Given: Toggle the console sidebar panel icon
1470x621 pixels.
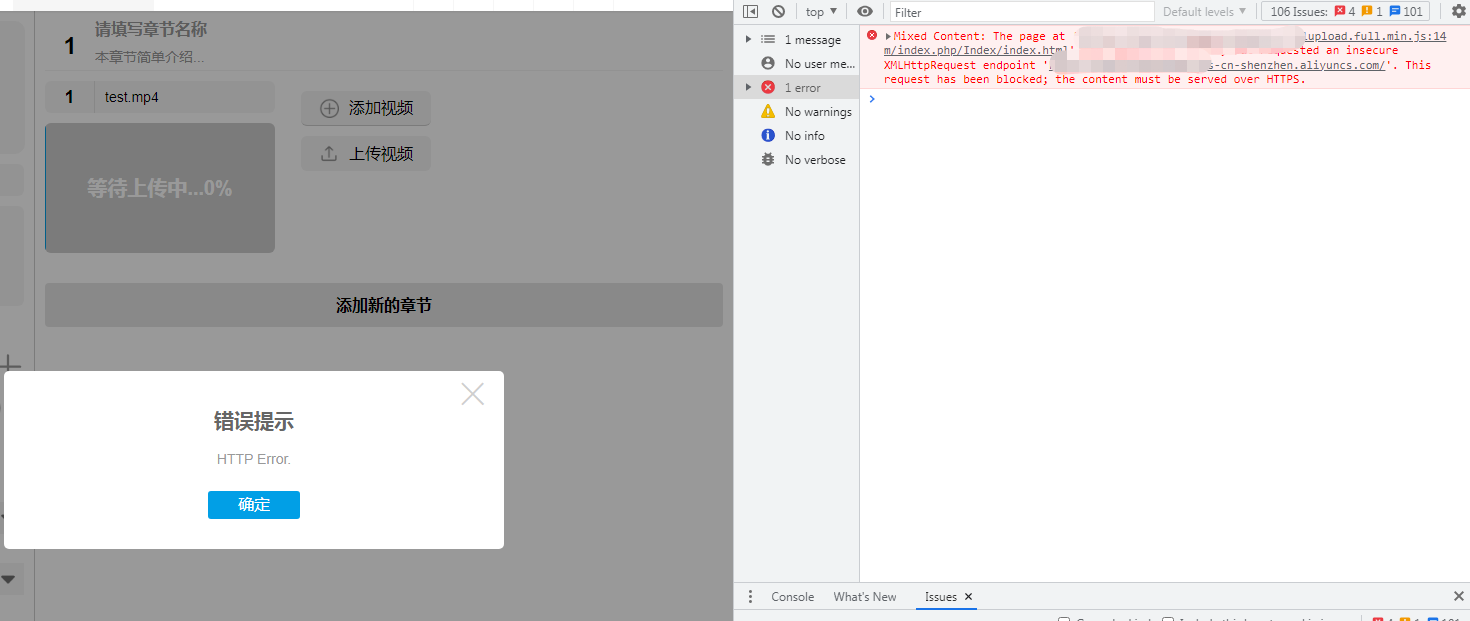Looking at the screenshot, I should tap(750, 12).
